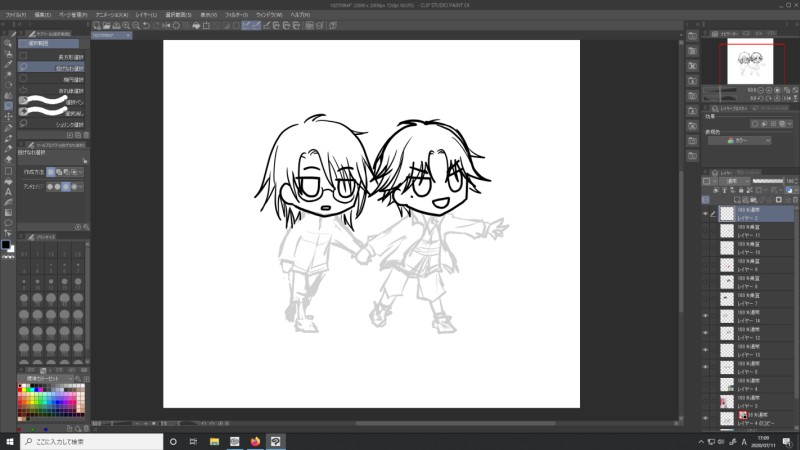
Task: Hide layer レイヤー 2 with its eye icon
Action: (x=706, y=214)
